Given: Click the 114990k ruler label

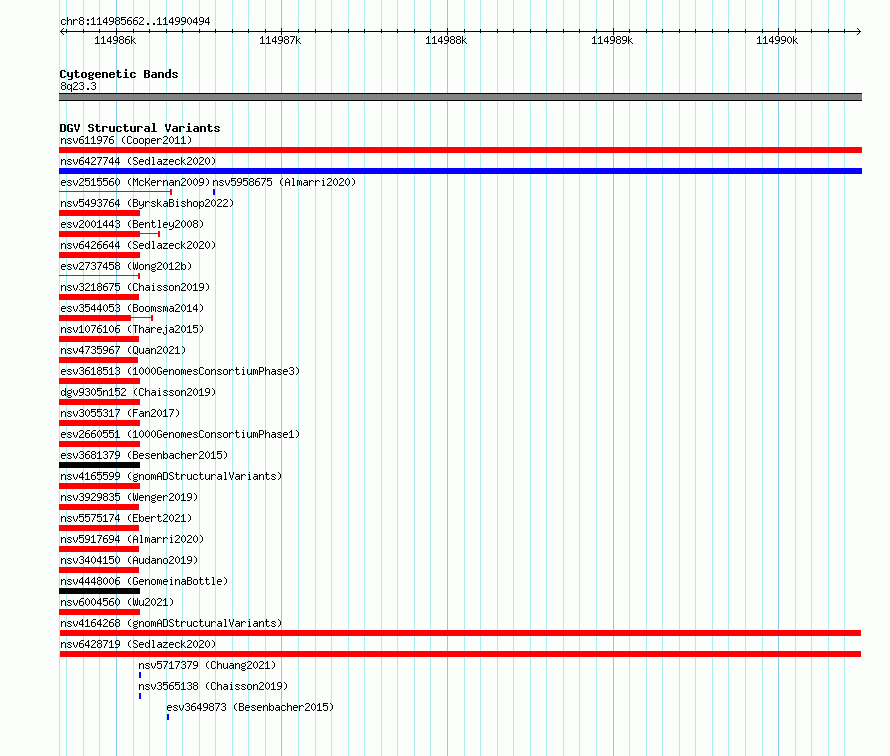Looking at the screenshot, I should 777,40.
